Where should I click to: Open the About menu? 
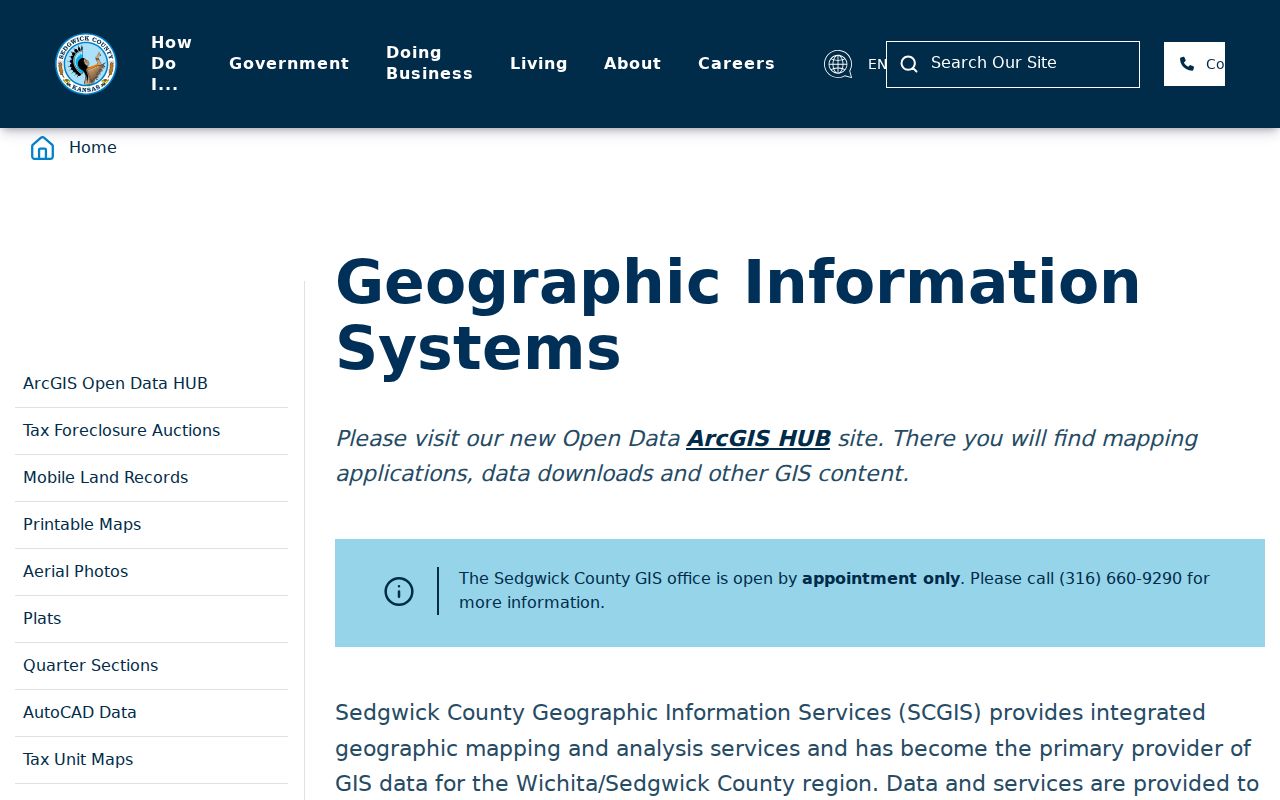coord(632,63)
